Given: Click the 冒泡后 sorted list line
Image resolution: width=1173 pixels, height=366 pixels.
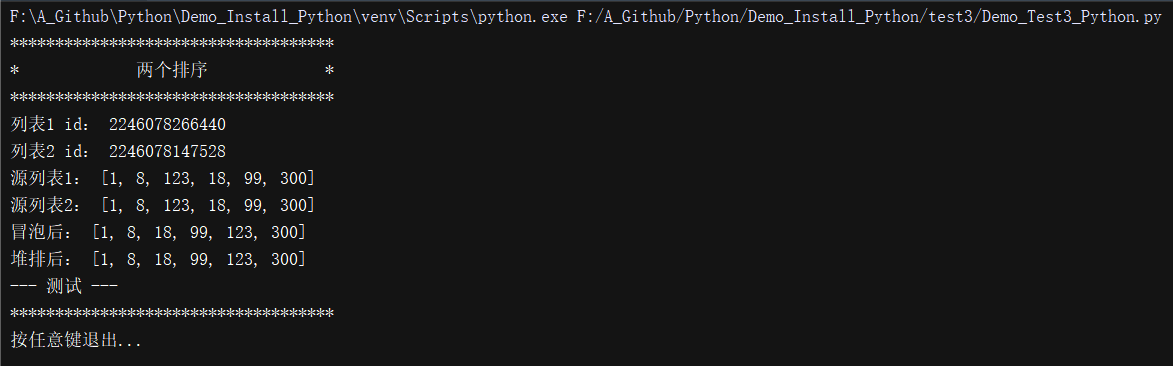Looking at the screenshot, I should (158, 232).
